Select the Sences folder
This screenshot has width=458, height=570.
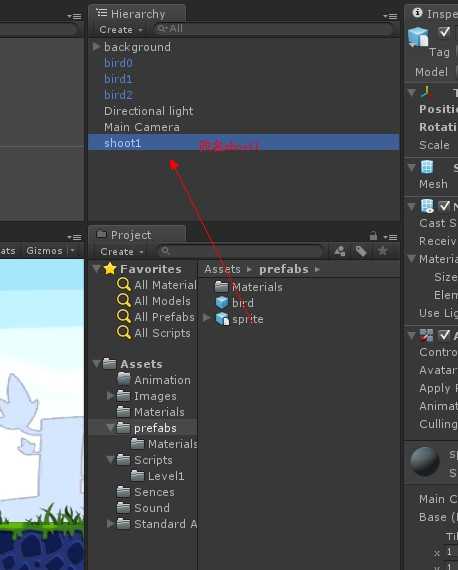(146, 492)
